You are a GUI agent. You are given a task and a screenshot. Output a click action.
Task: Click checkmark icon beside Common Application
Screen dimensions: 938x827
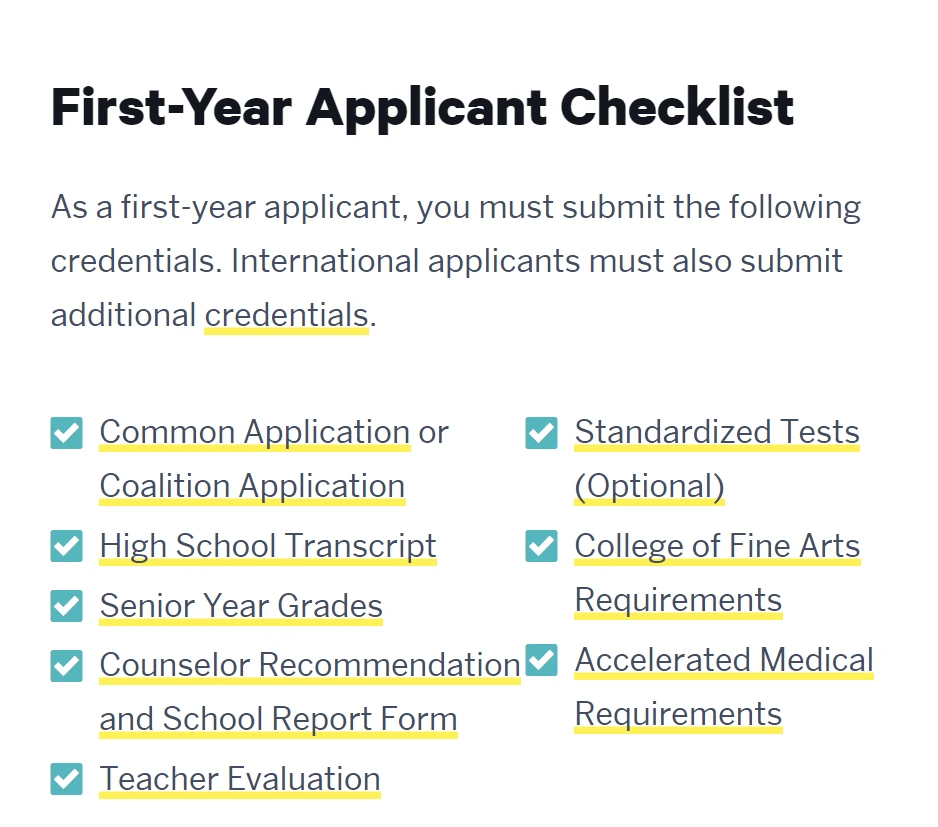(x=67, y=433)
